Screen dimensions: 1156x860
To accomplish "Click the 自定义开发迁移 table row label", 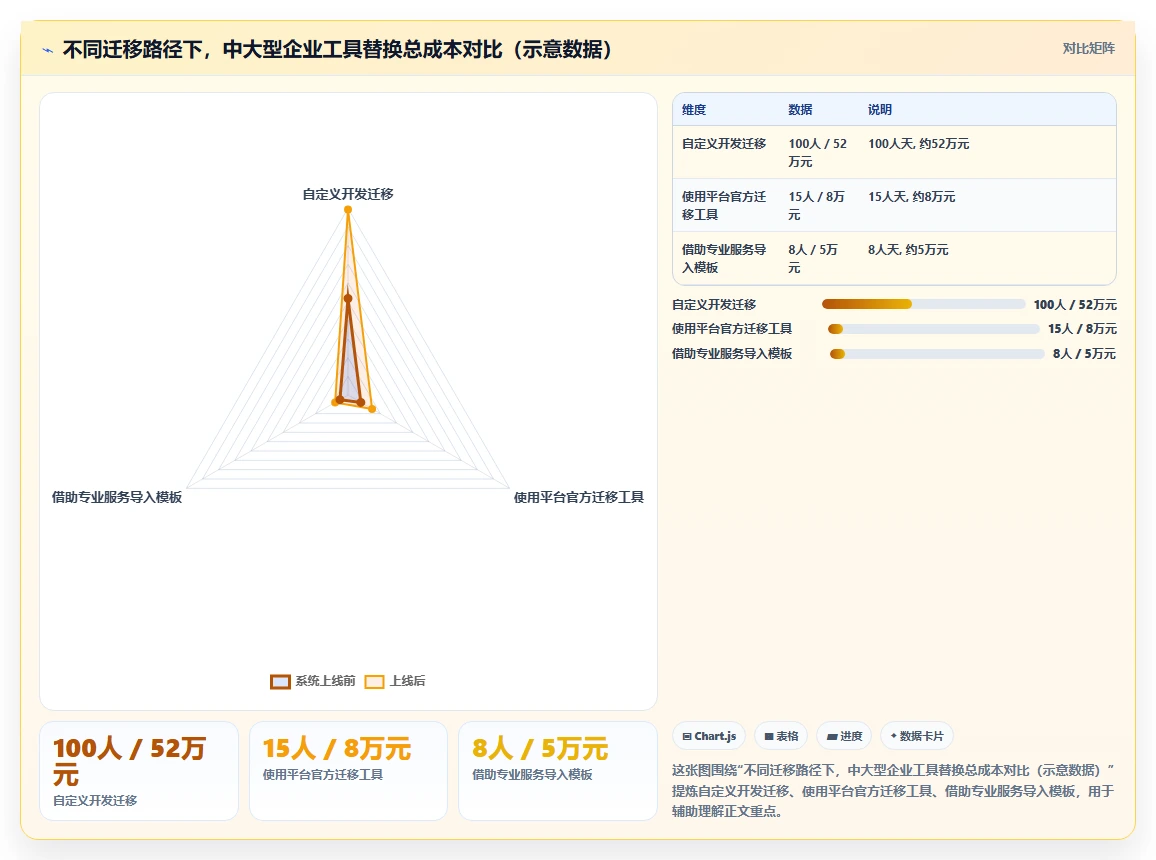I will pyautogui.click(x=724, y=144).
